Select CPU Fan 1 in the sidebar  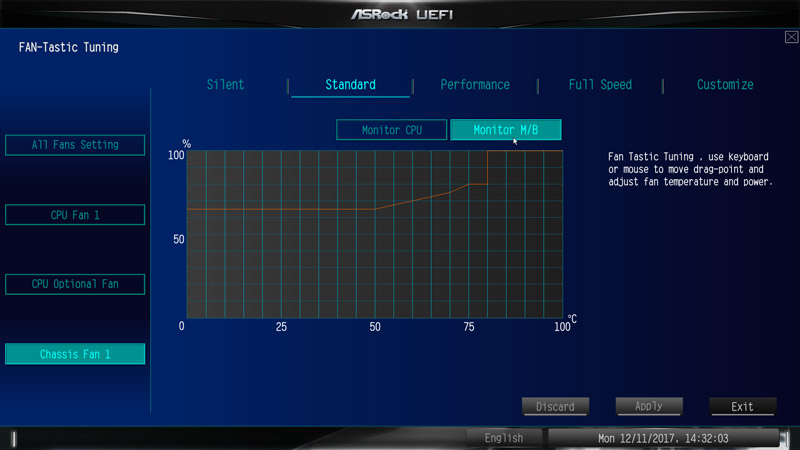coord(75,215)
